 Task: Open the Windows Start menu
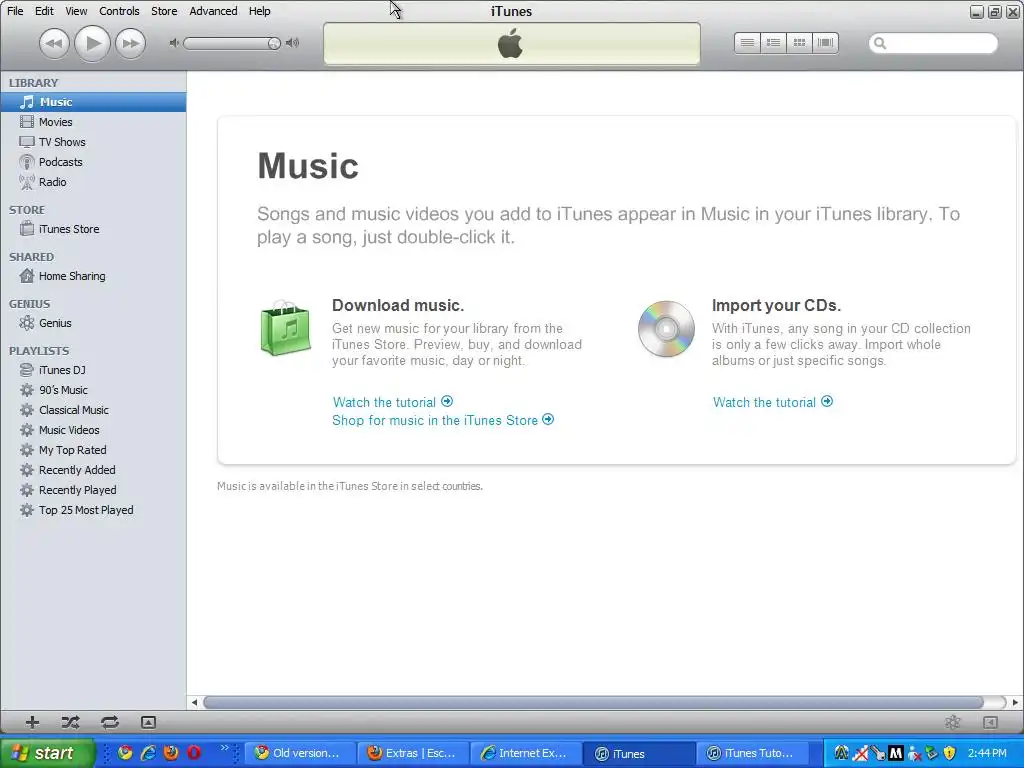(47, 753)
